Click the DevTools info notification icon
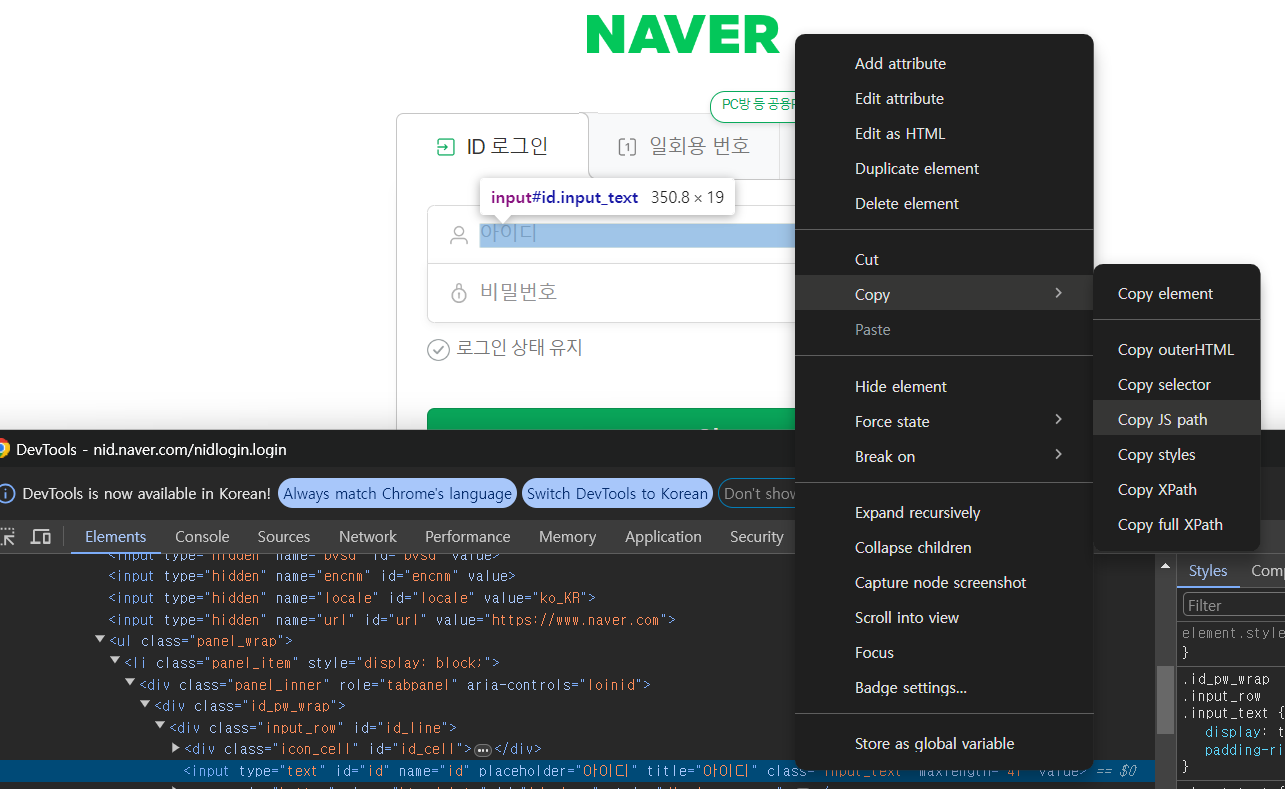This screenshot has height=789, width=1285. pos(6,493)
